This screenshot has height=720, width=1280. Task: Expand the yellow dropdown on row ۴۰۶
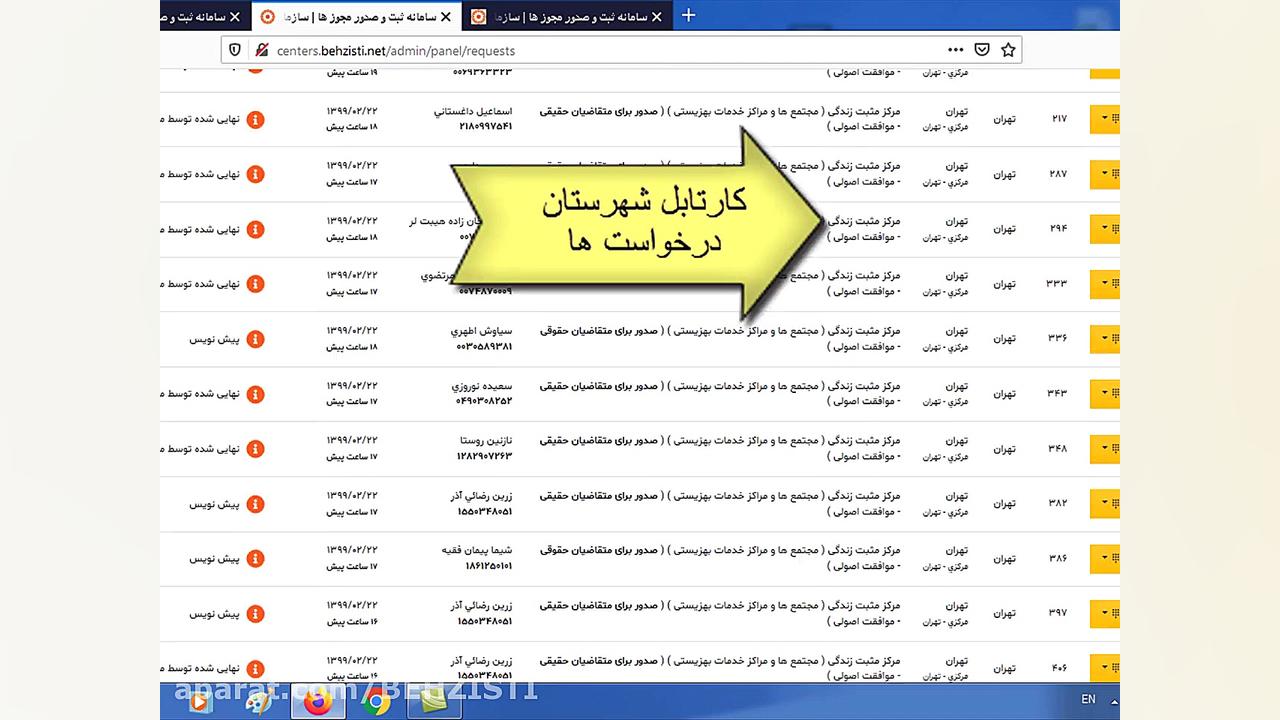[x=1104, y=668]
